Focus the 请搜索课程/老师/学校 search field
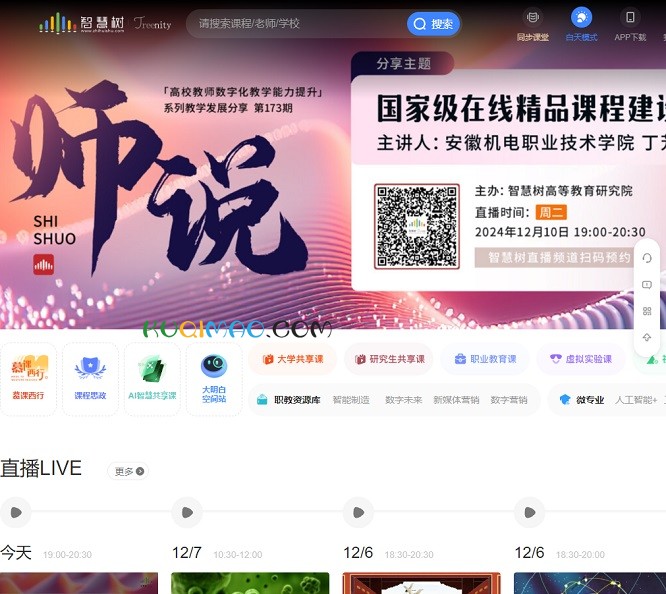Screen dimensions: 666x594 (x=297, y=23)
